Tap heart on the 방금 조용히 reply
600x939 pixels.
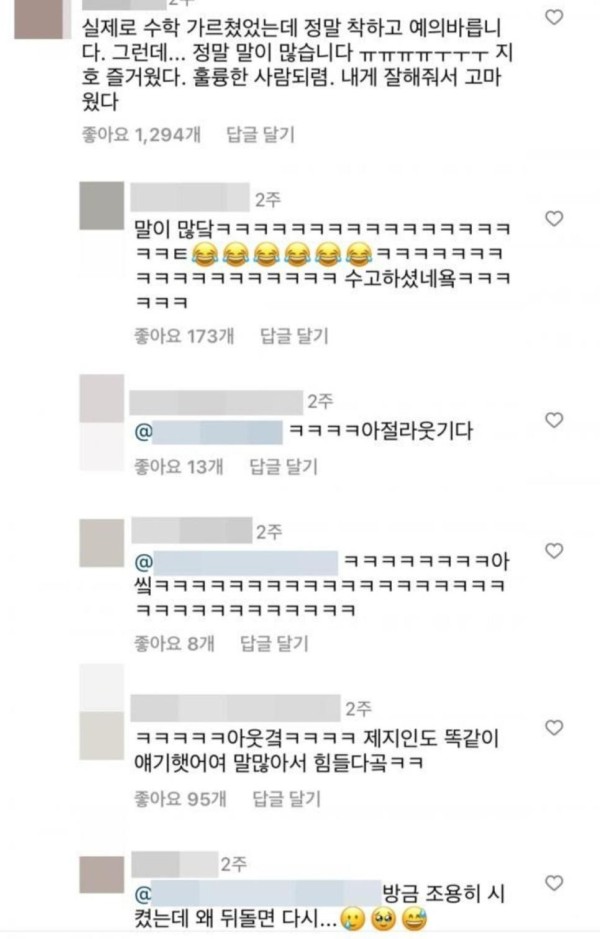[554, 883]
